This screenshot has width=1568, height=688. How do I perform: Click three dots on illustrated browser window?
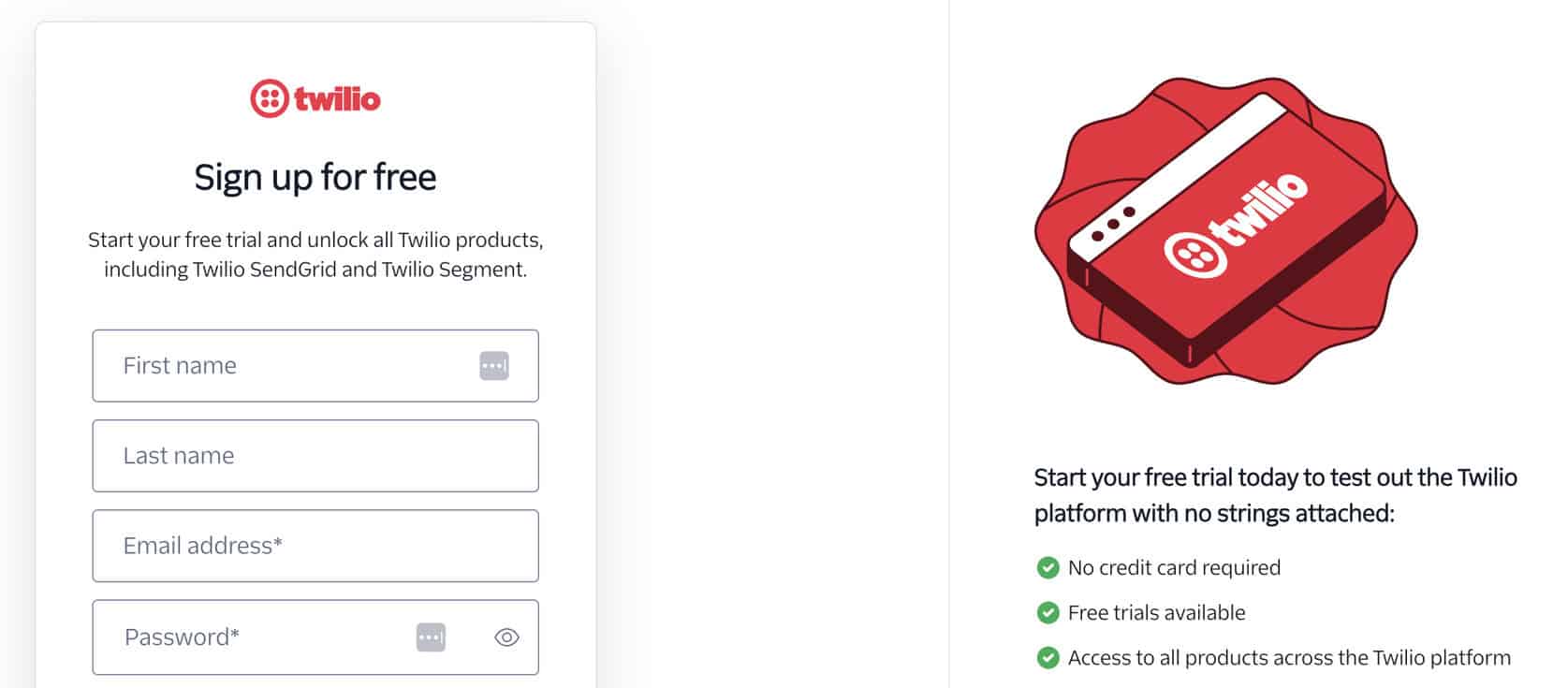click(x=1112, y=224)
